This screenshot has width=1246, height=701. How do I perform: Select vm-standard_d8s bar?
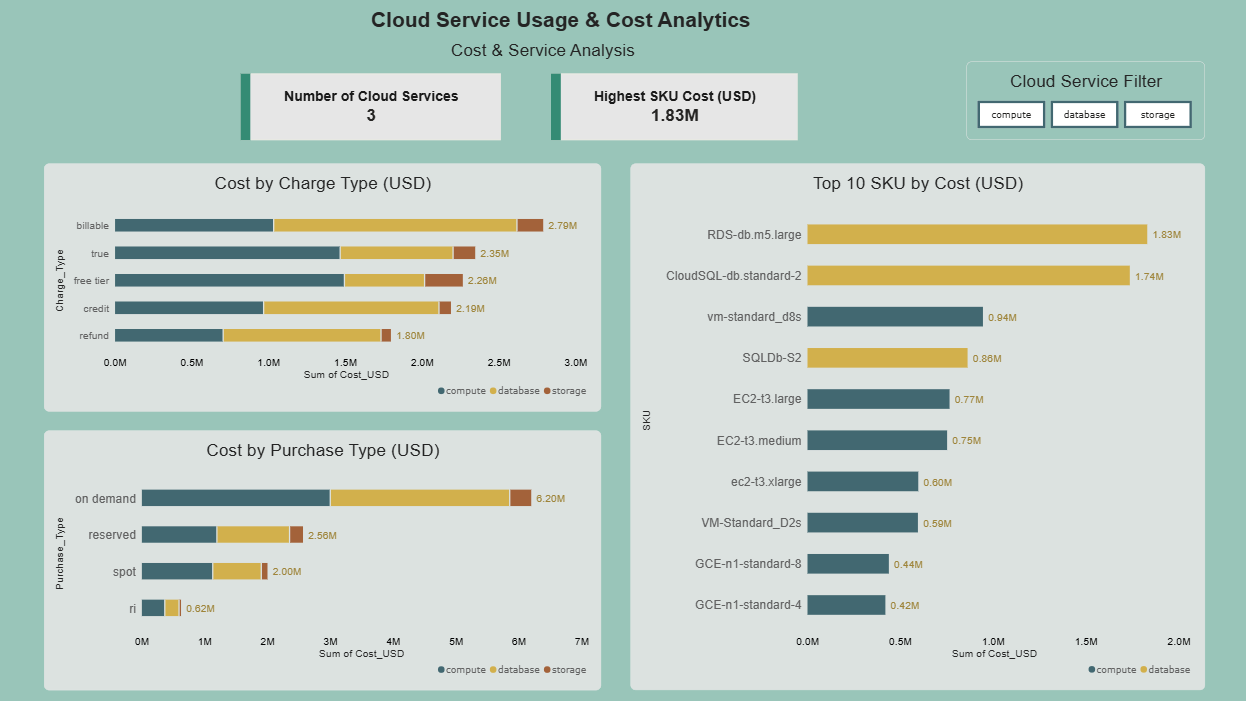[x=895, y=316]
